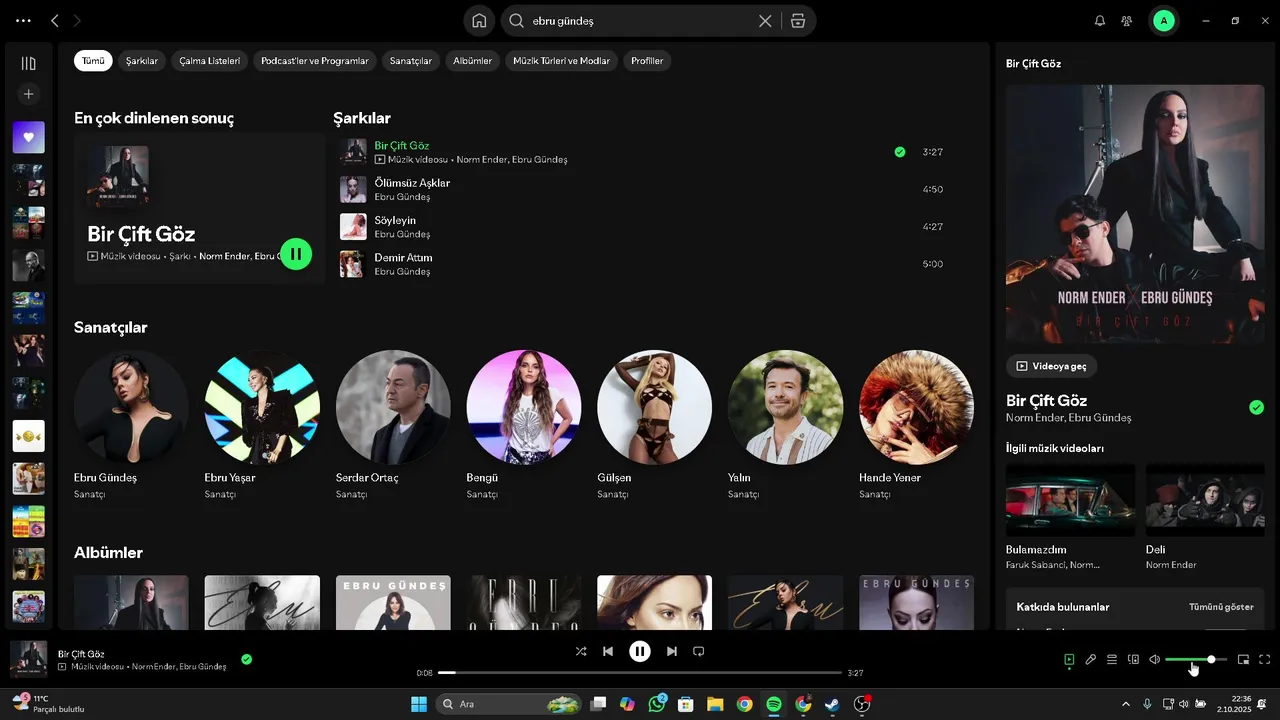Image resolution: width=1280 pixels, height=720 pixels.
Task: Open the Spotify Home page icon
Action: tap(479, 20)
